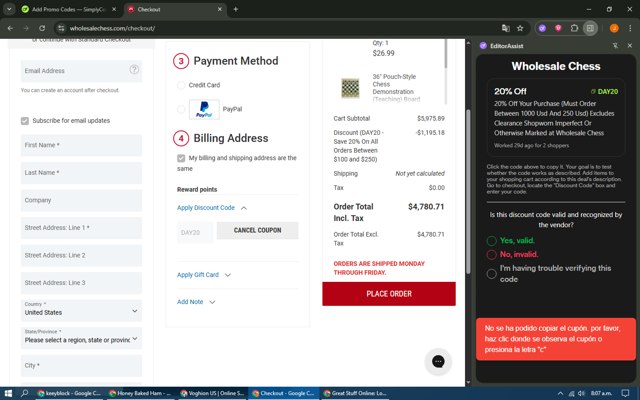
Task: Collapse the Apply Discount Code section
Action: [x=212, y=208]
